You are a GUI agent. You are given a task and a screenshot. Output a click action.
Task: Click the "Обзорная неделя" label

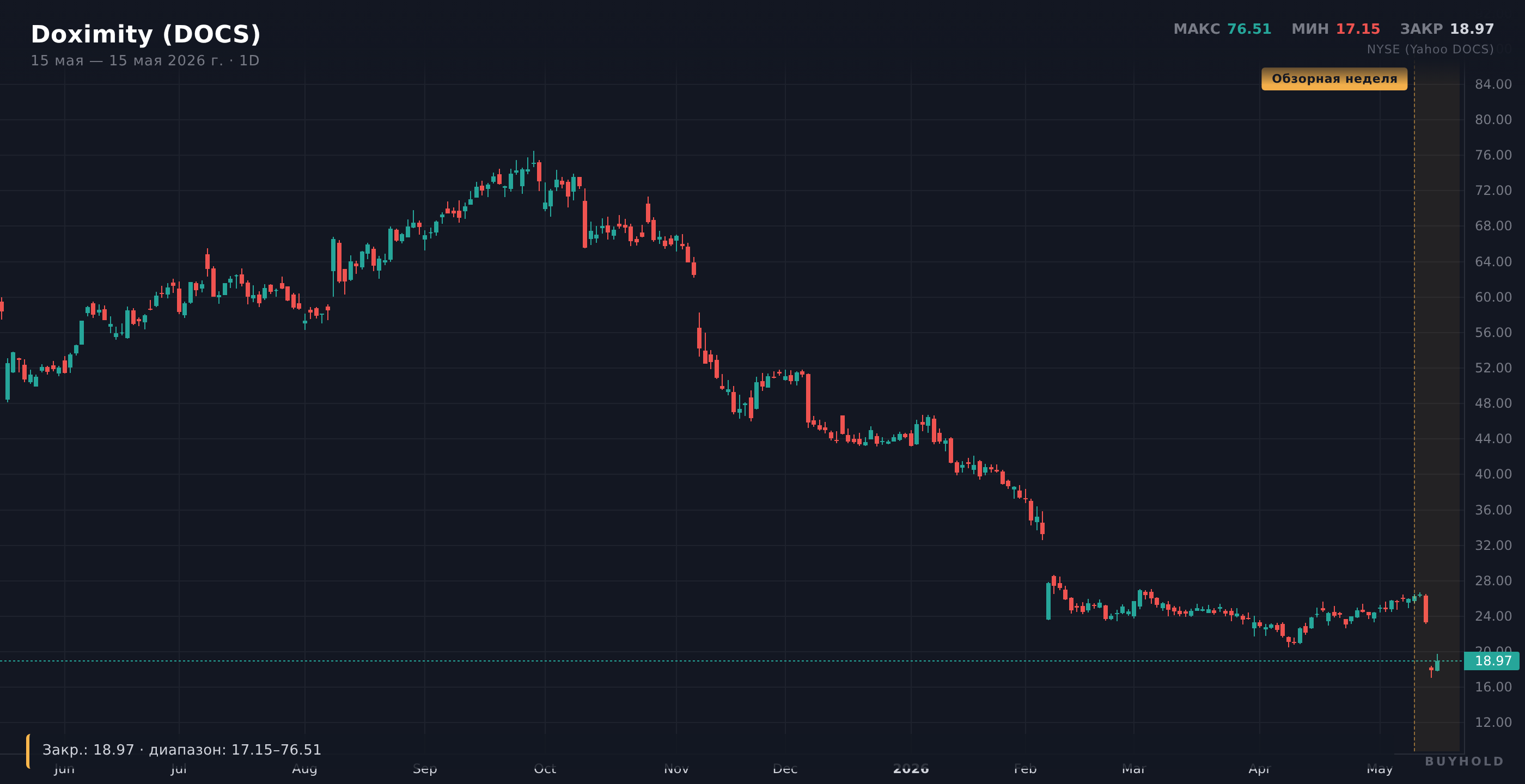click(1334, 79)
